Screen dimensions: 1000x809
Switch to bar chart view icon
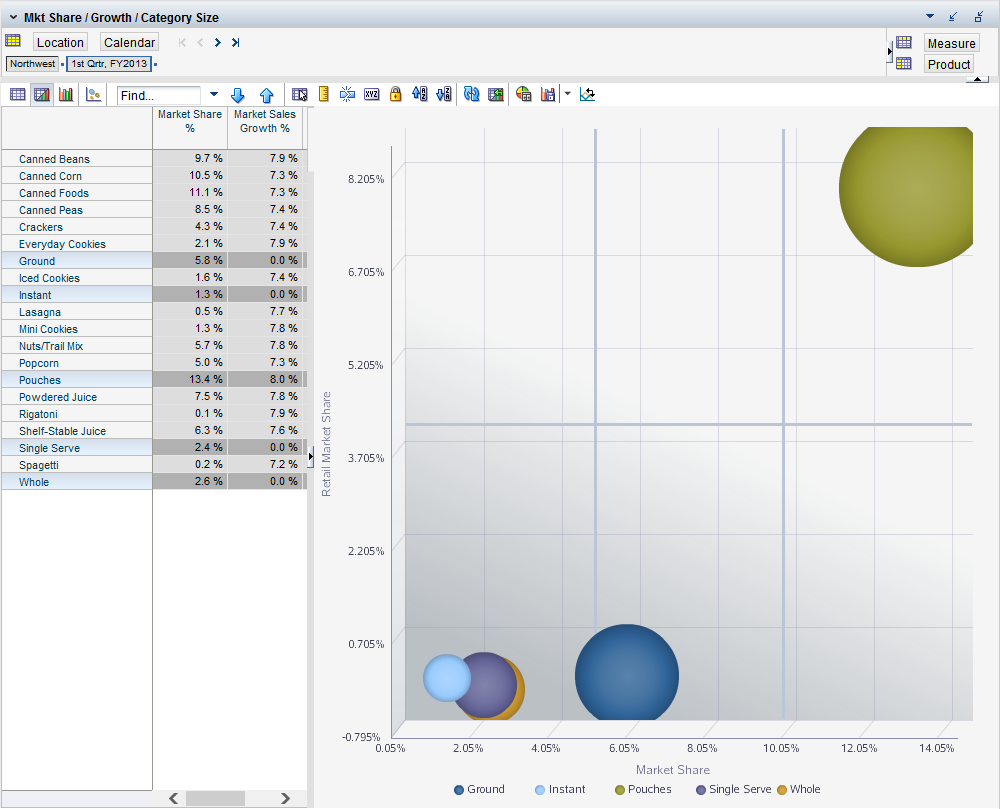[x=67, y=95]
